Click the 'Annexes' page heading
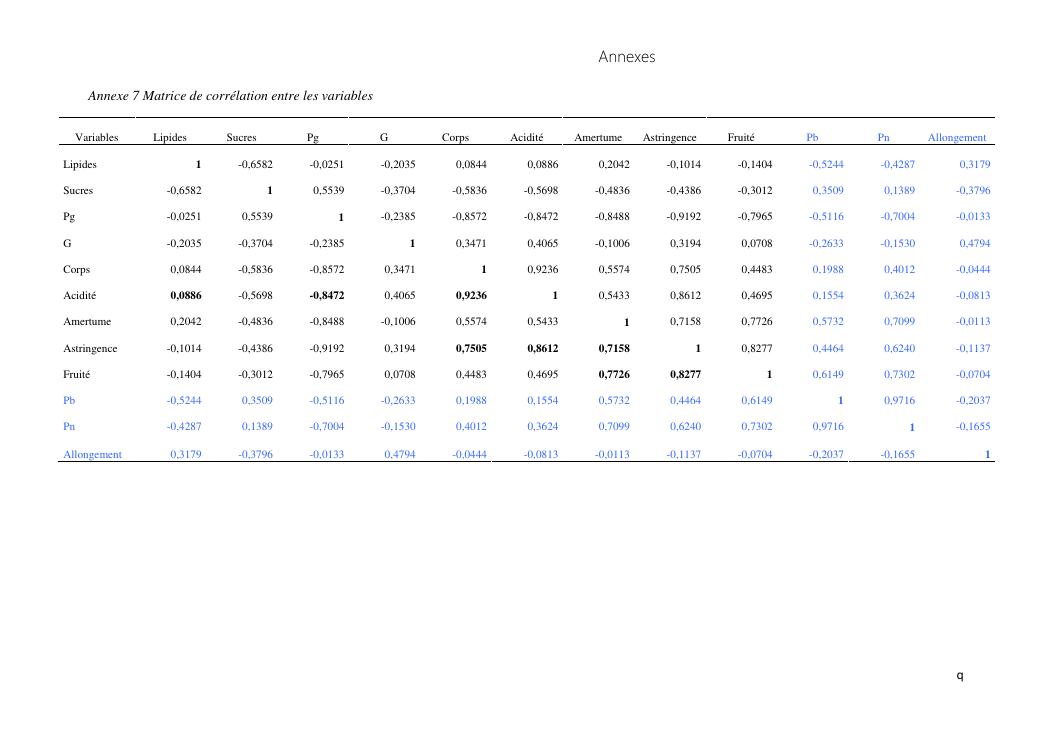This screenshot has height=745, width=1053. [x=626, y=57]
